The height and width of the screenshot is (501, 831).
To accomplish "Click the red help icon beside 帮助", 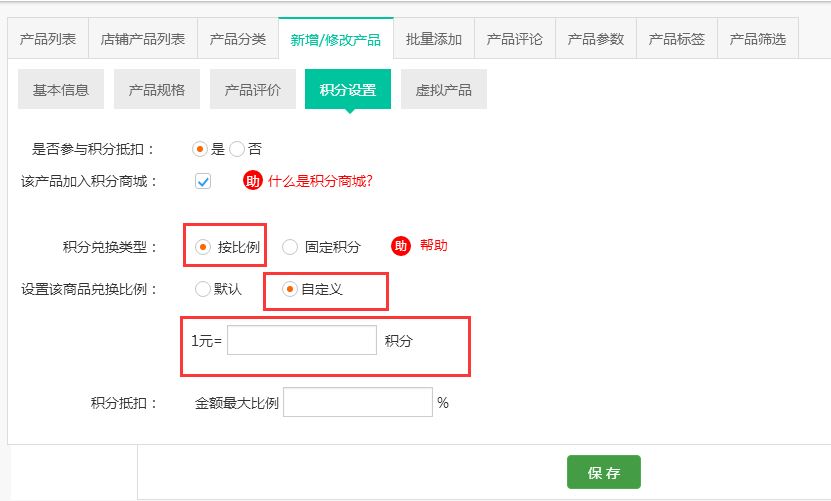I will click(x=401, y=246).
